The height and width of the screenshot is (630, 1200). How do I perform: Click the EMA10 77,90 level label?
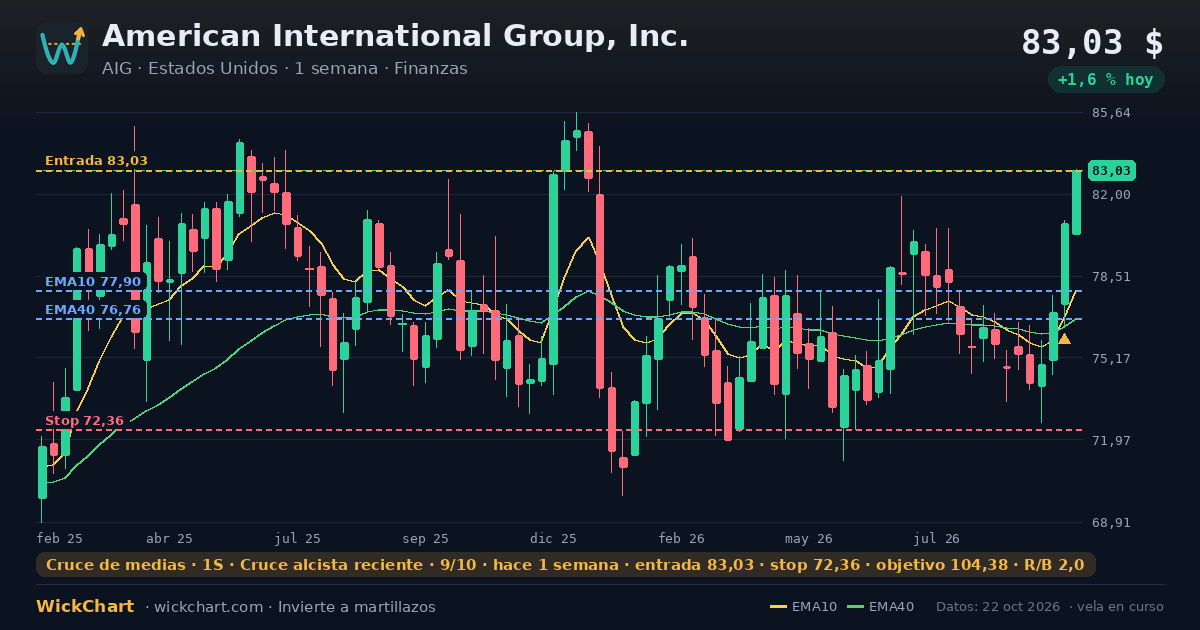tap(93, 282)
